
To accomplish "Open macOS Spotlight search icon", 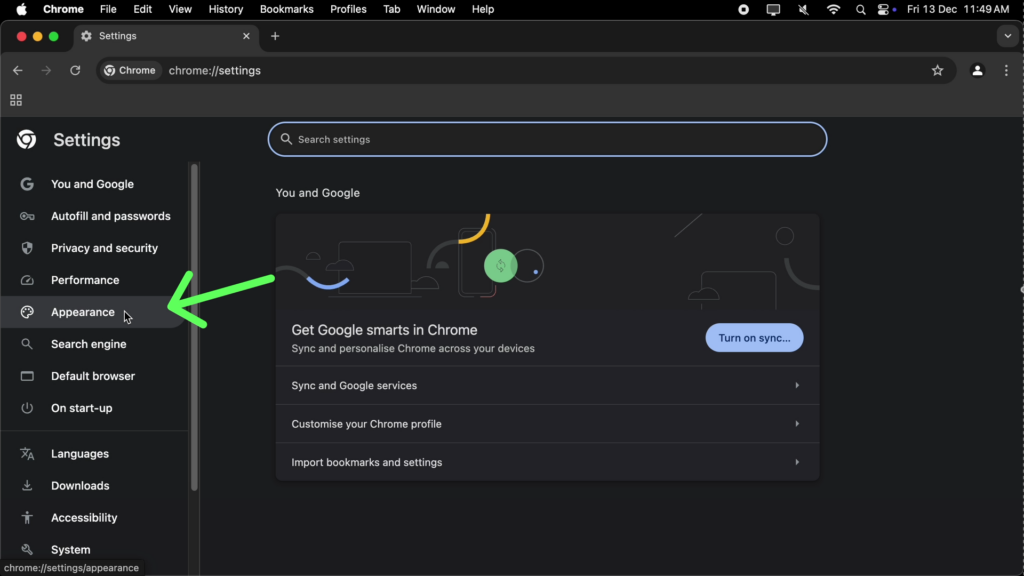I will pos(861,9).
